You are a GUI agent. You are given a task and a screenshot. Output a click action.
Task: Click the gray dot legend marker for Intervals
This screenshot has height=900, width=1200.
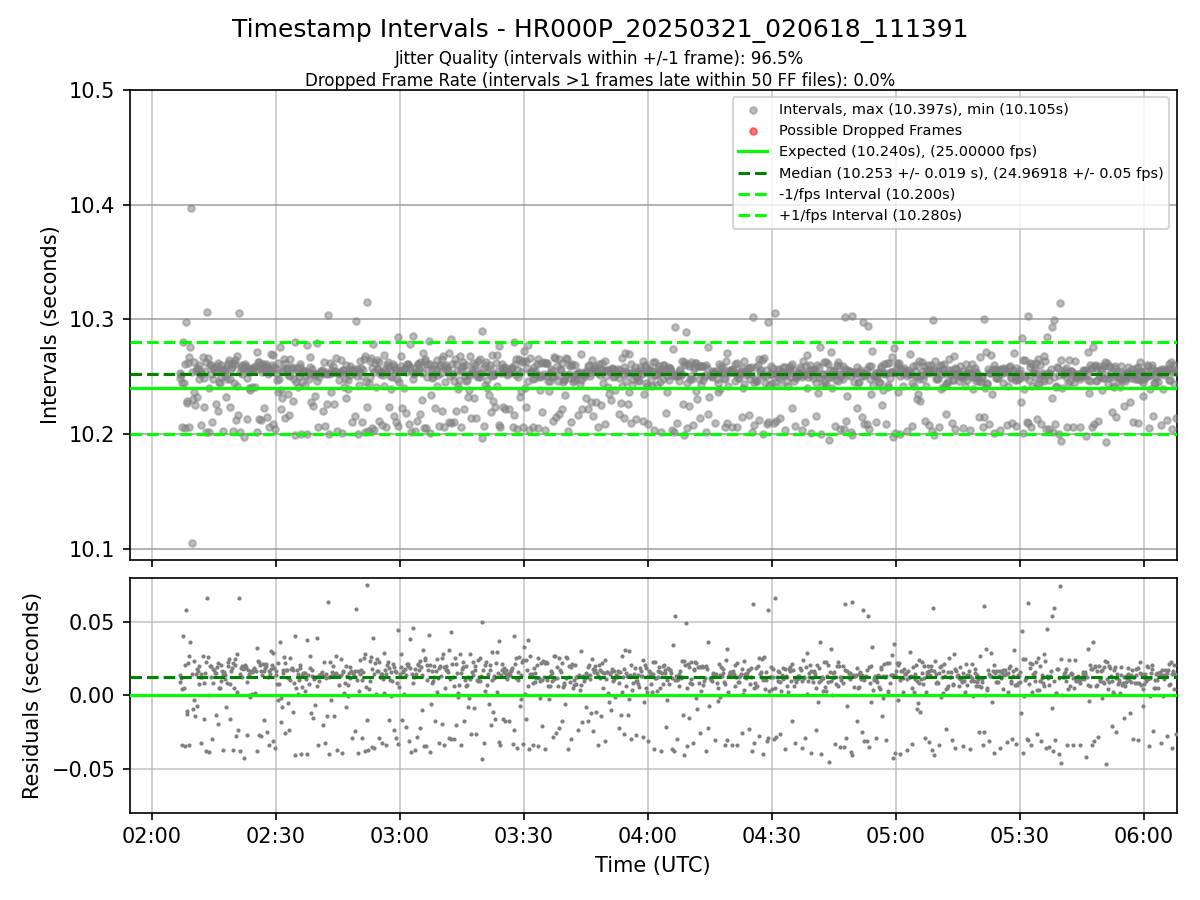(x=754, y=110)
